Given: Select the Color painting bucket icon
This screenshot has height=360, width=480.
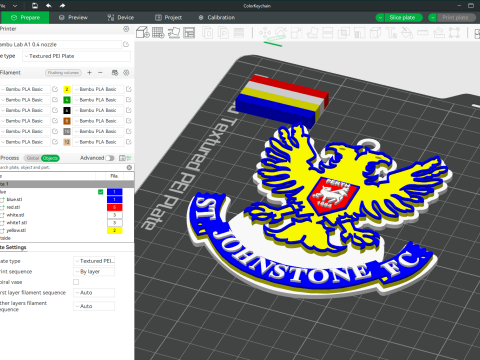Looking at the screenshot, I should [x=407, y=33].
